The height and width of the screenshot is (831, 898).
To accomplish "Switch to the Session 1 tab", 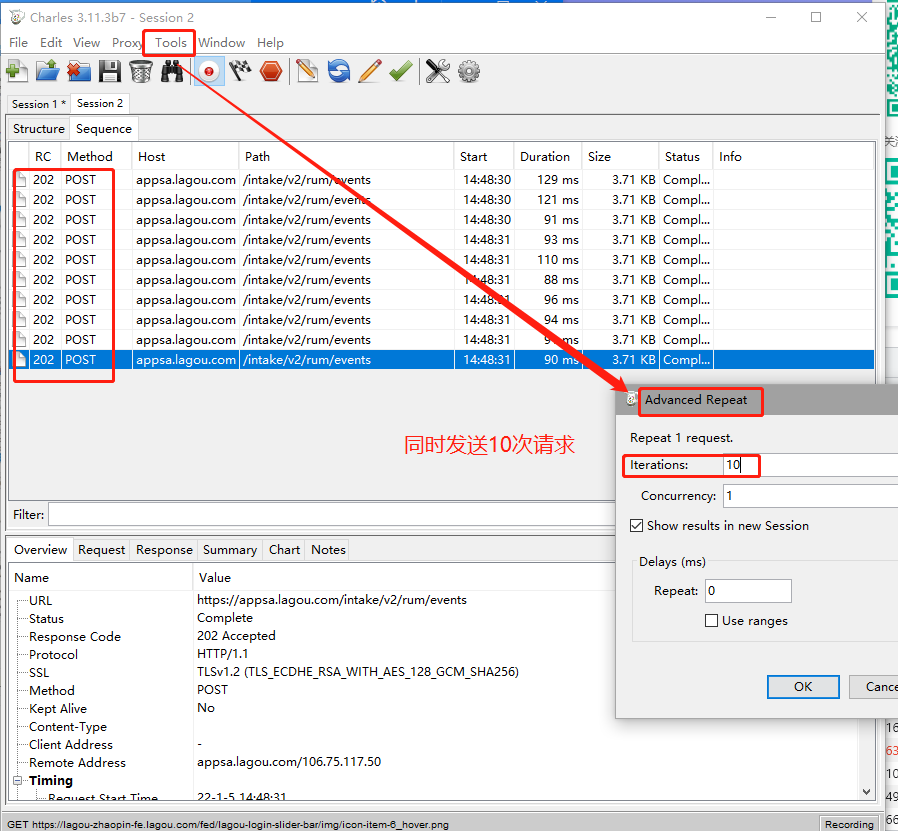I will [38, 104].
